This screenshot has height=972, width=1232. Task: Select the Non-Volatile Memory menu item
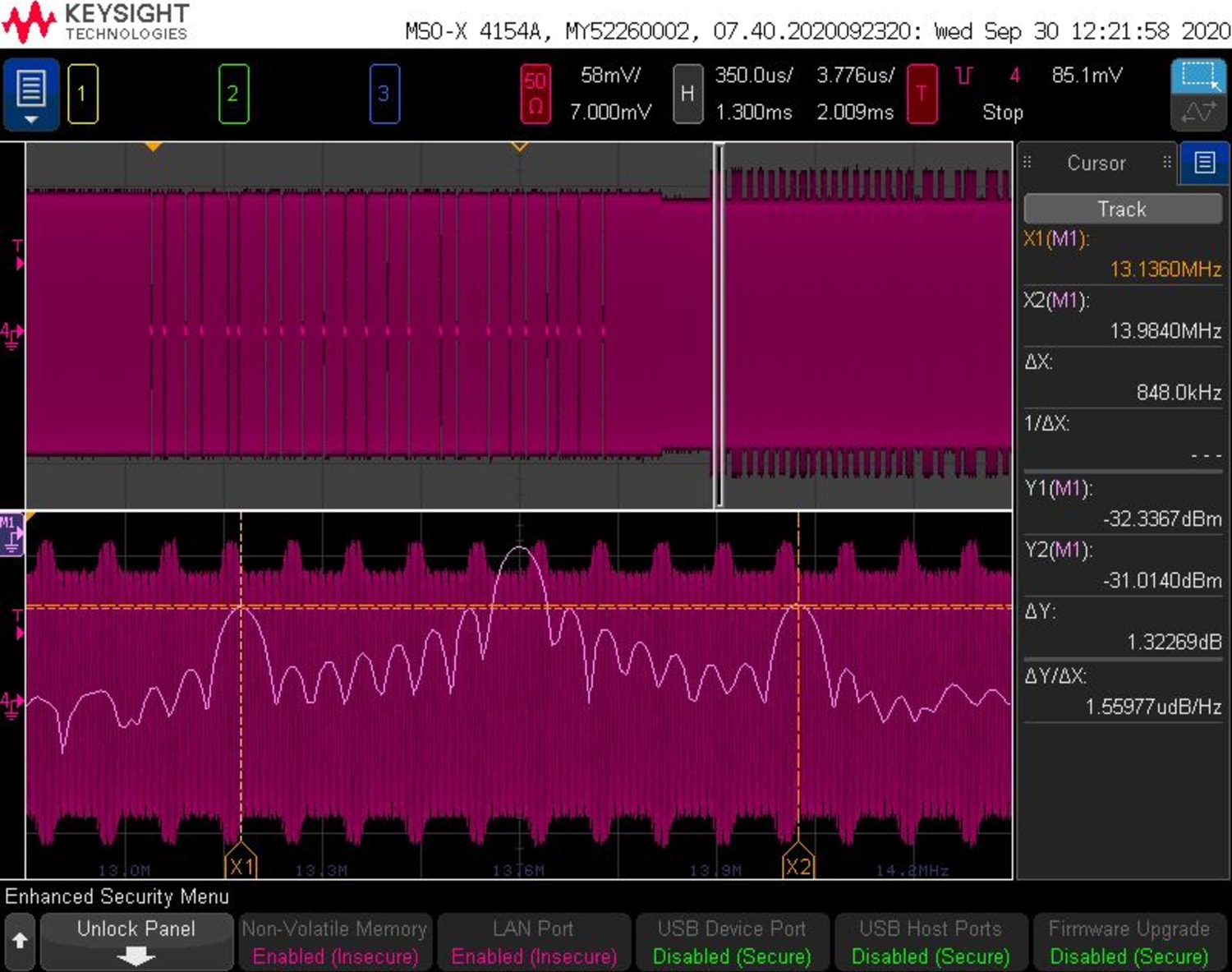[x=334, y=942]
